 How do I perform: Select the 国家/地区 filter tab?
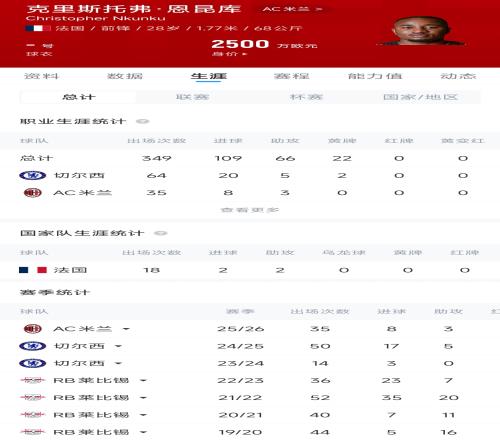[x=420, y=97]
